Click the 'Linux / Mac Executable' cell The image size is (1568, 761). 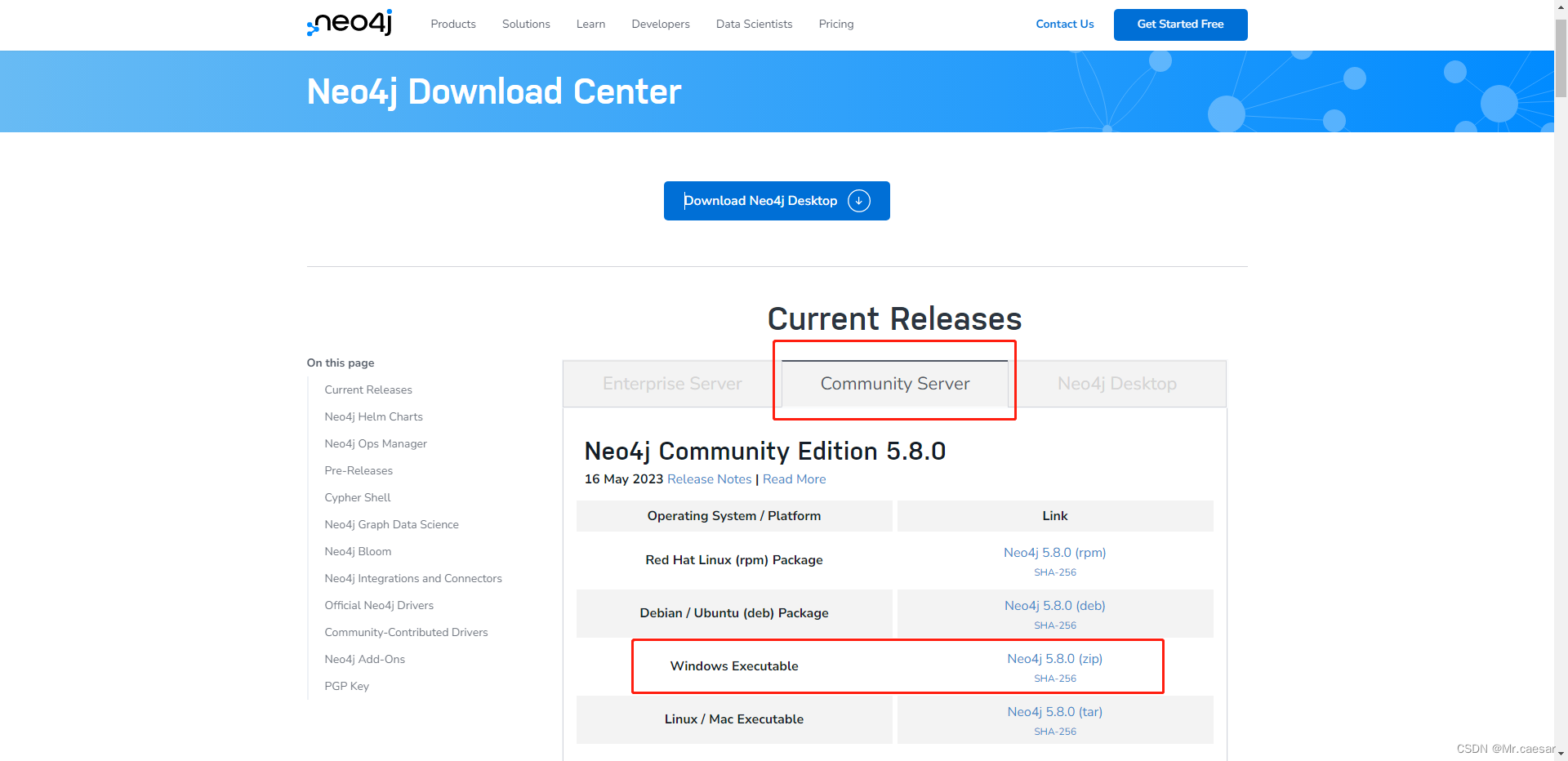coord(734,719)
